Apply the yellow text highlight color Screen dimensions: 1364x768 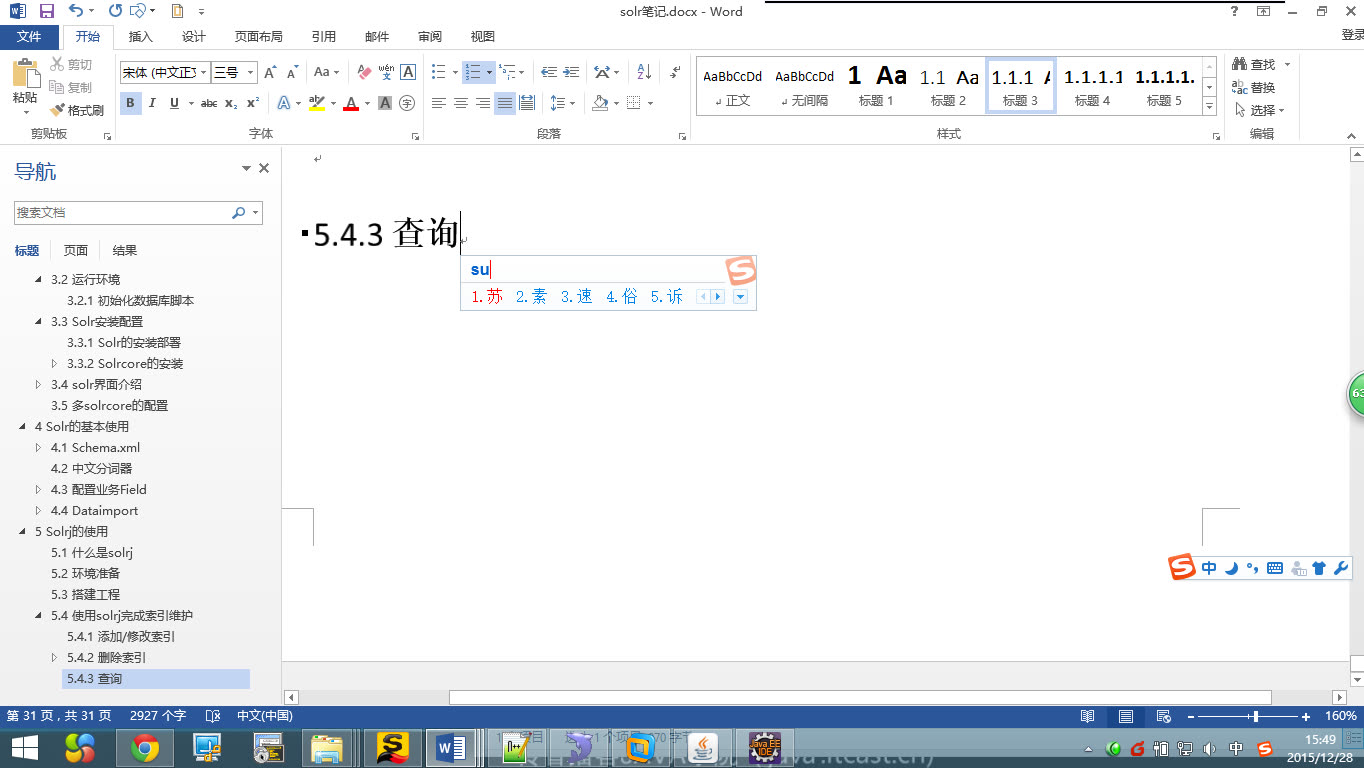tap(317, 103)
